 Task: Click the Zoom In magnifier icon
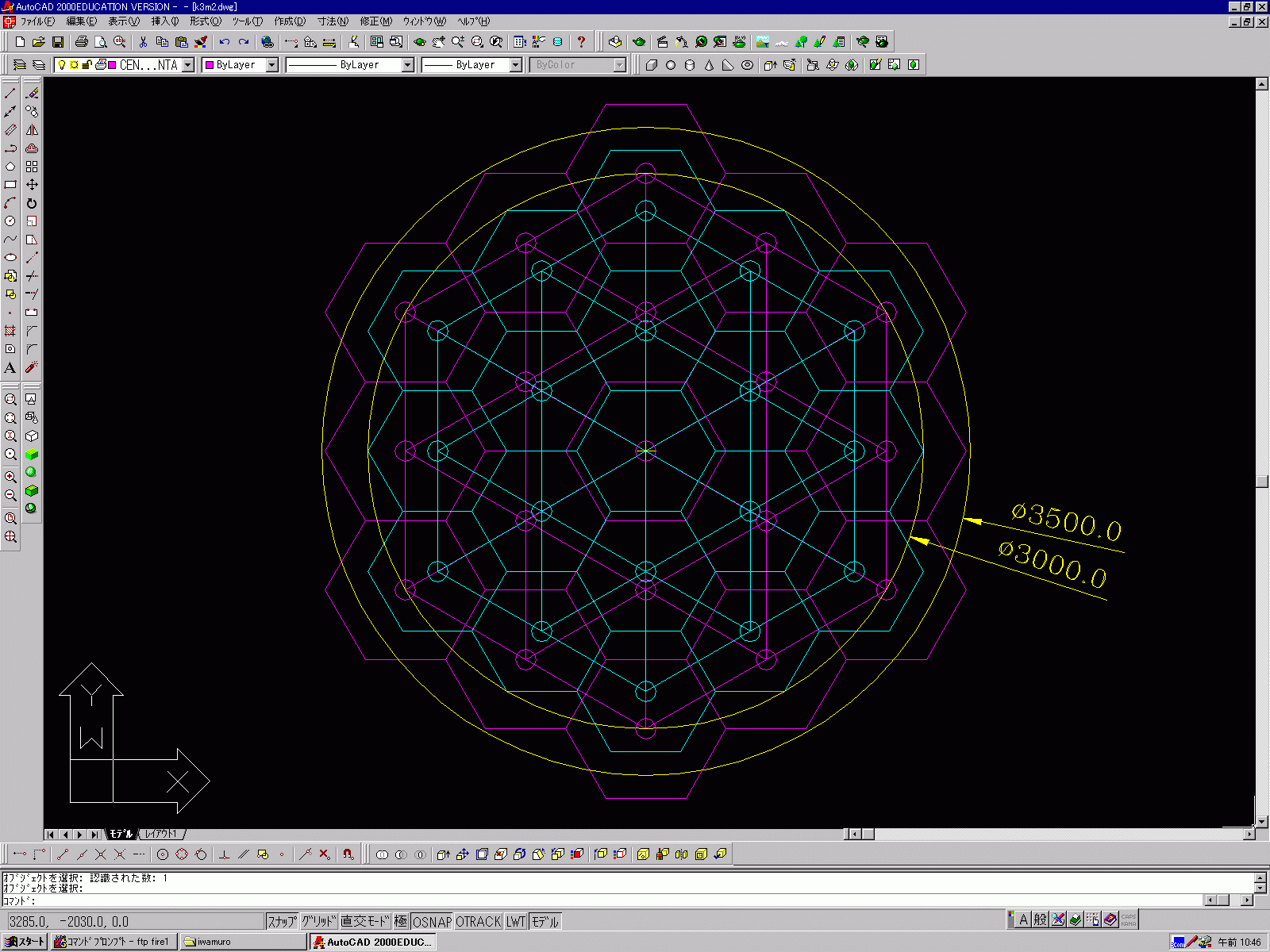coord(10,477)
